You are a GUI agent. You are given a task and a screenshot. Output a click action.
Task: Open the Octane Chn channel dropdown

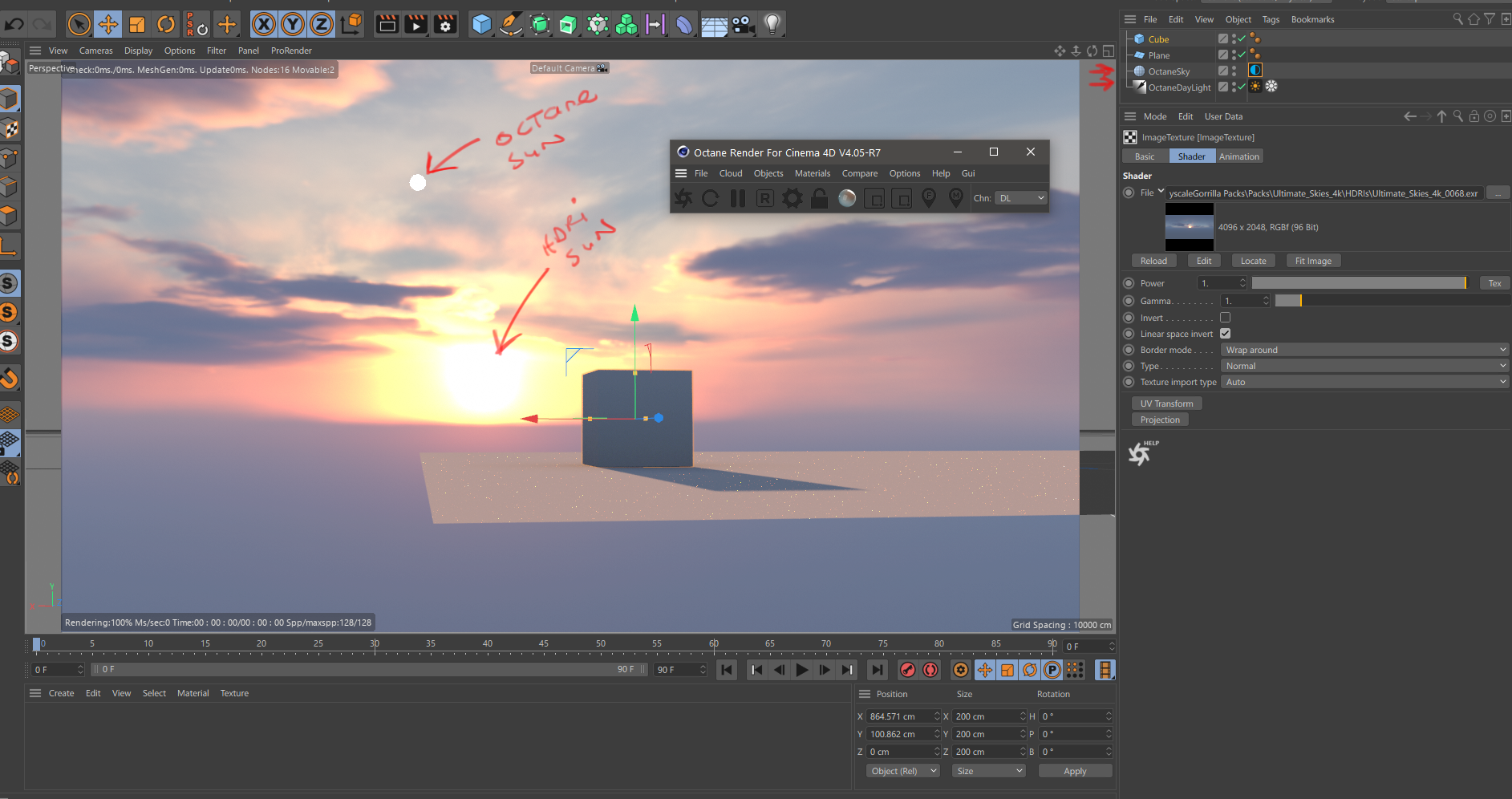(1021, 198)
